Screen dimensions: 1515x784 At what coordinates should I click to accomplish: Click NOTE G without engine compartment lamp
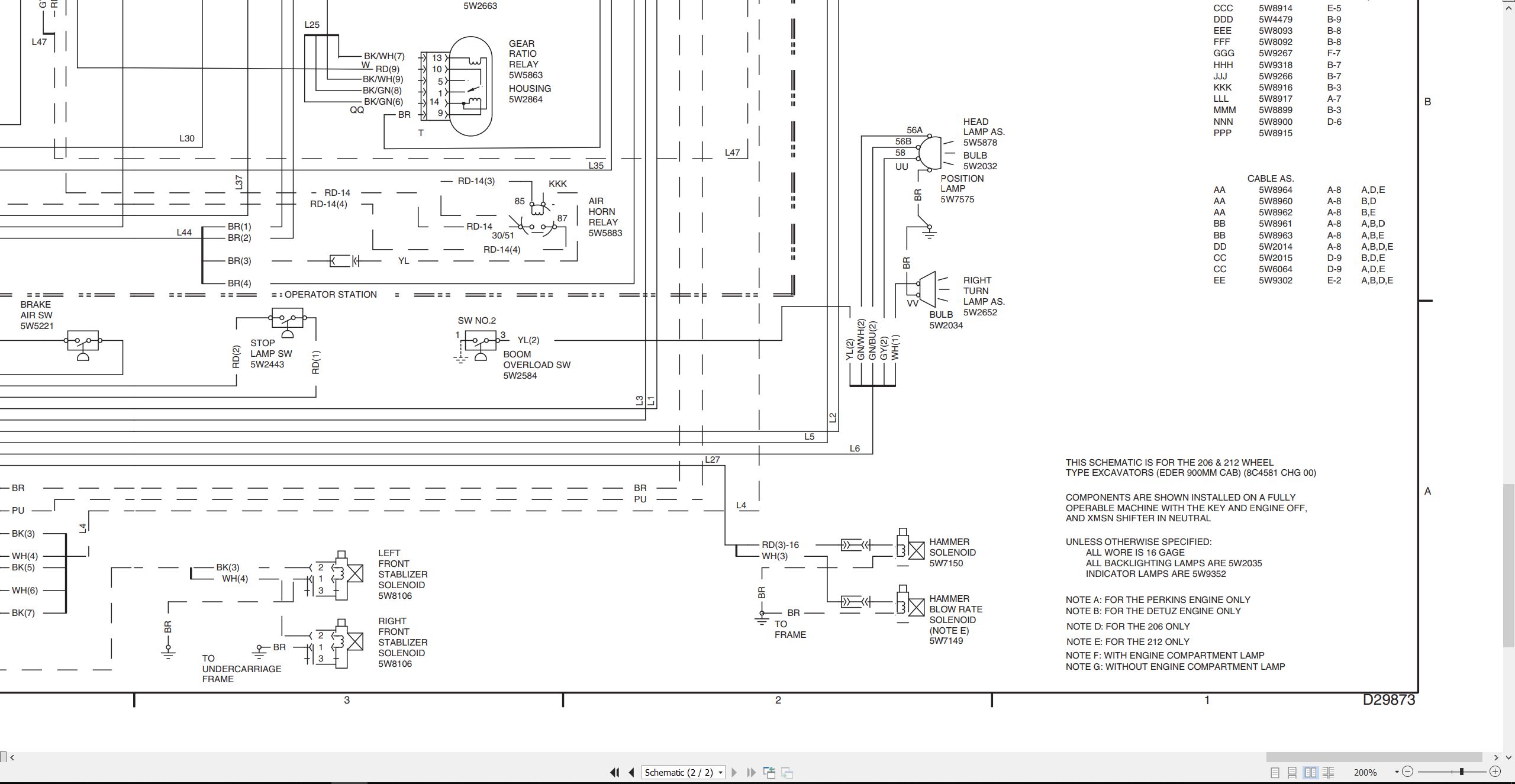tap(1175, 667)
